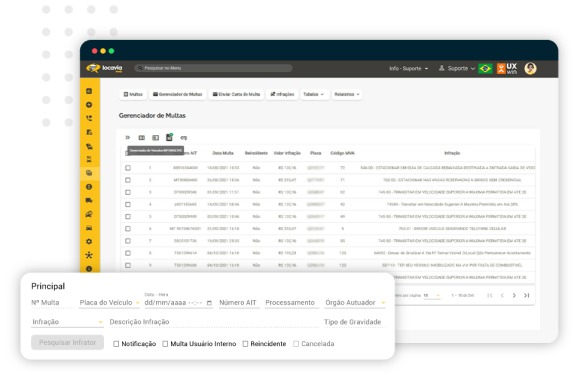Open the Tabelas menu
580x375 pixels.
point(314,94)
